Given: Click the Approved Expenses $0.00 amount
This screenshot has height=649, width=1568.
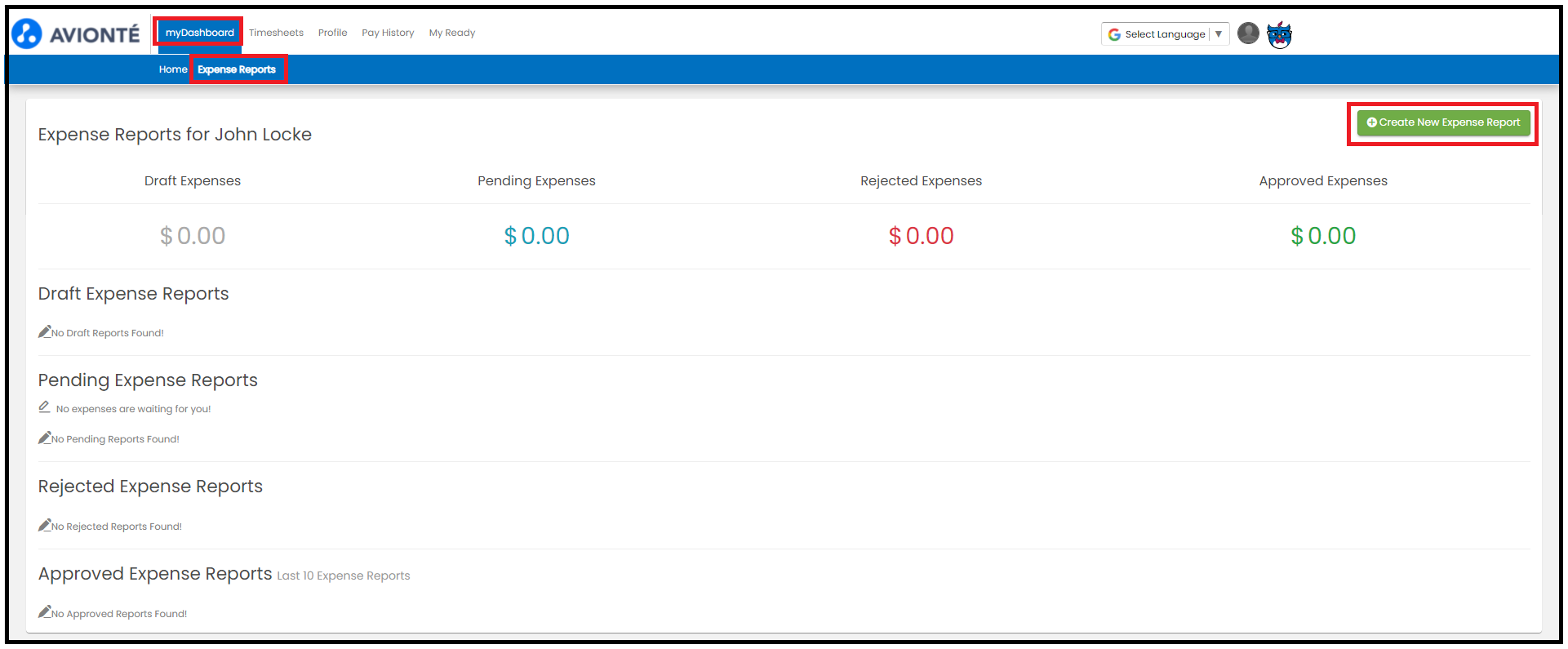Looking at the screenshot, I should coord(1323,236).
